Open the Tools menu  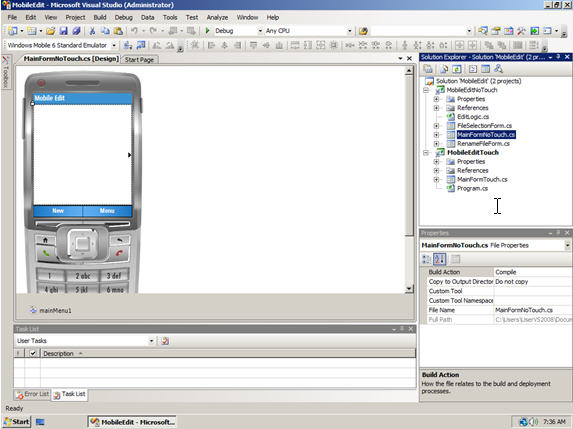(170, 17)
